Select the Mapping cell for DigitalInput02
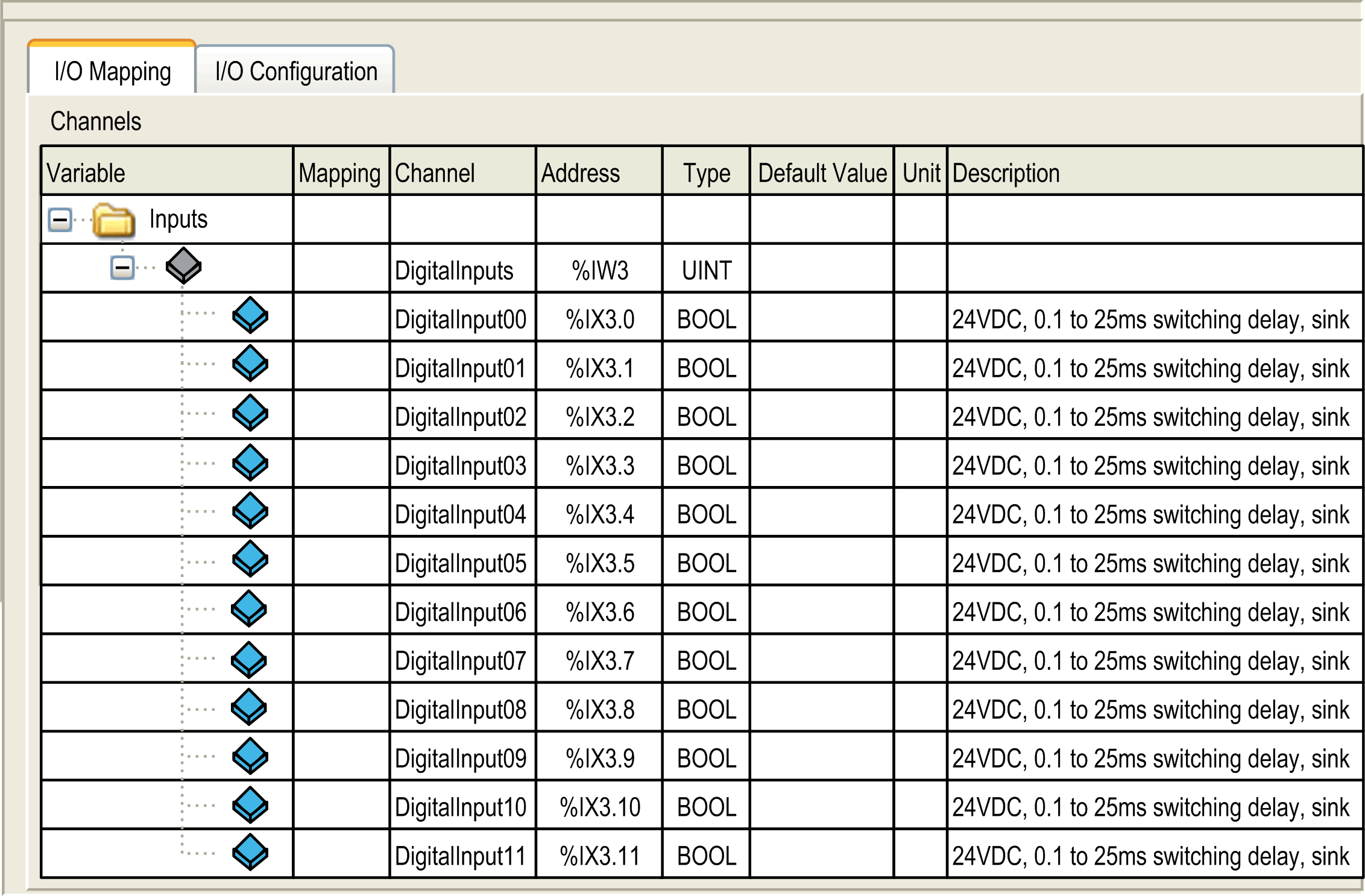The width and height of the screenshot is (1365, 896). pyautogui.click(x=341, y=415)
